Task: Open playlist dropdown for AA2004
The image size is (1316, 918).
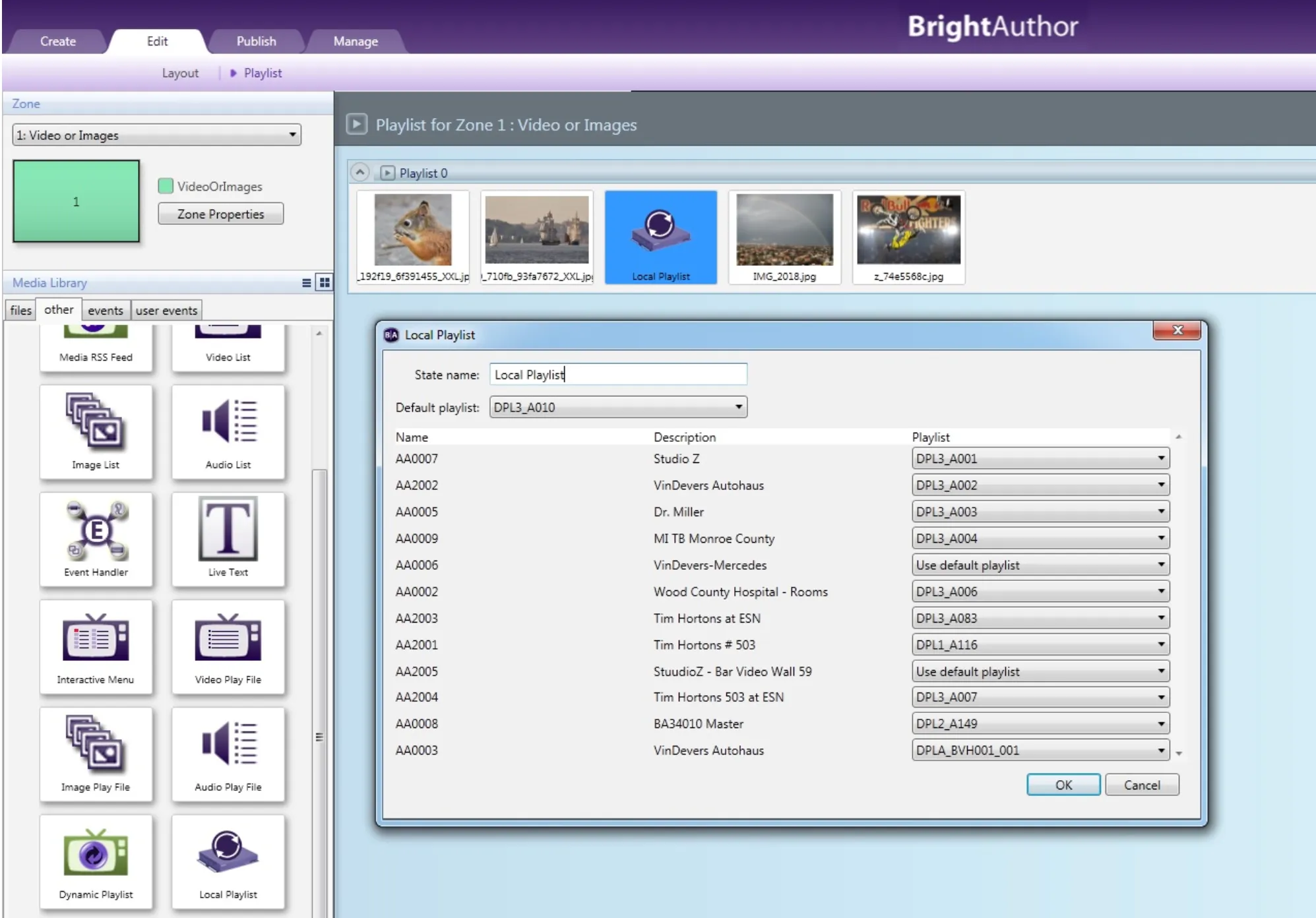Action: point(1040,697)
